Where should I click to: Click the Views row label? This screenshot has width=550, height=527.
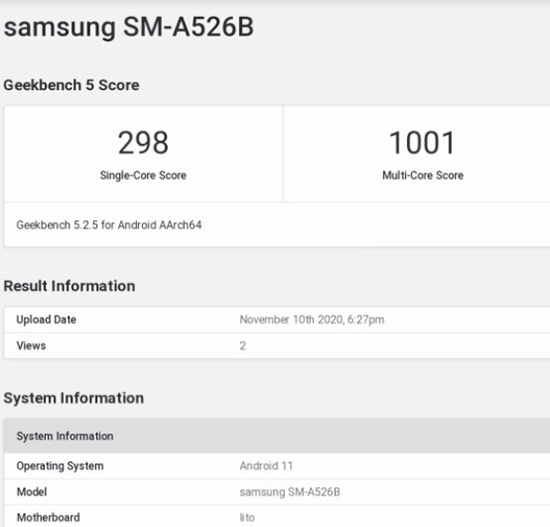[x=31, y=346]
